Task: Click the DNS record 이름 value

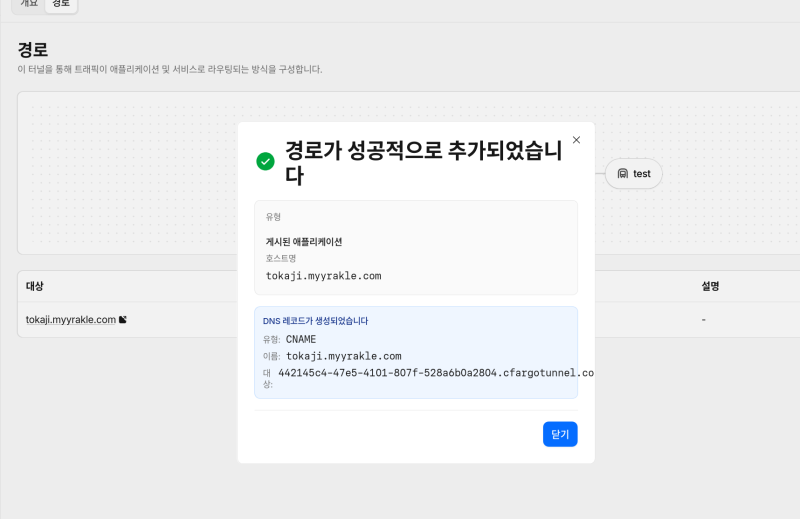Action: (343, 356)
